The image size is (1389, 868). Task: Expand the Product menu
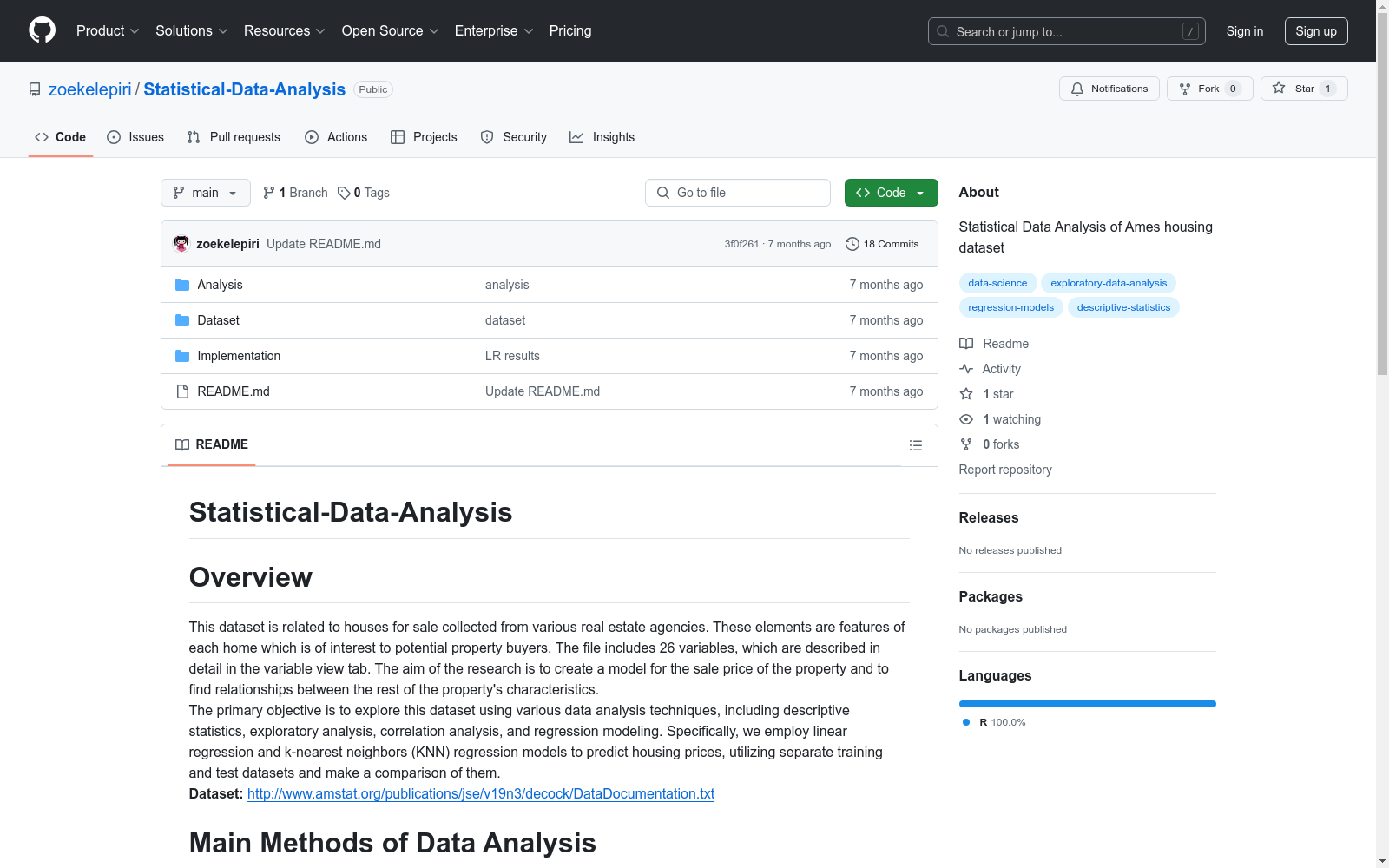[108, 30]
